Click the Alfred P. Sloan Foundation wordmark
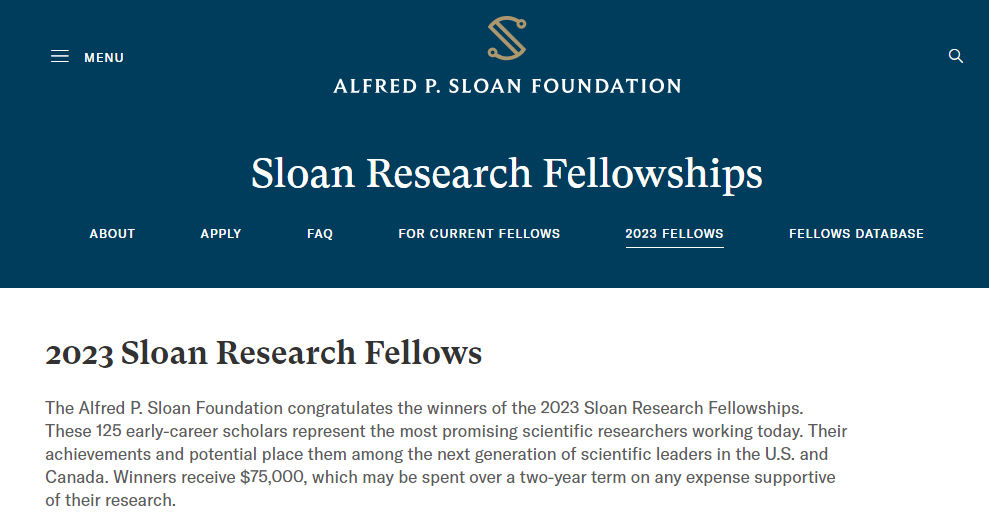The image size is (989, 525). (507, 86)
